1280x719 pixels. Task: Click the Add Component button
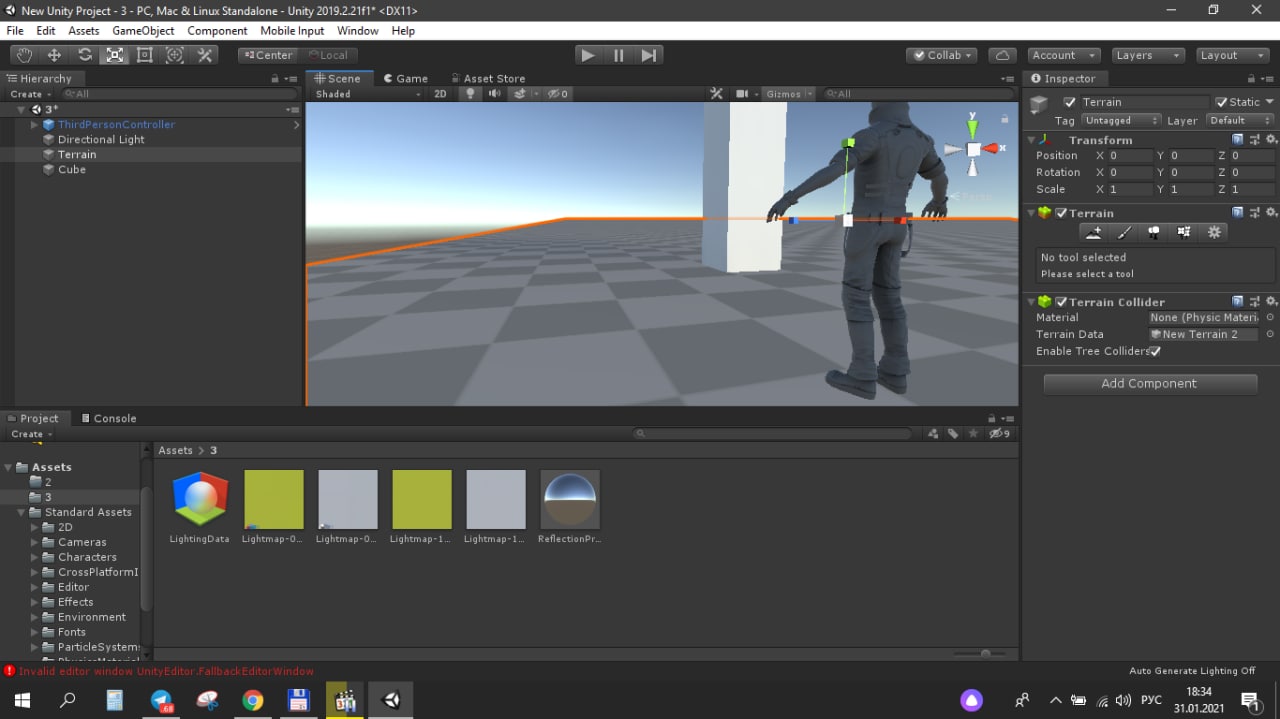[1149, 384]
